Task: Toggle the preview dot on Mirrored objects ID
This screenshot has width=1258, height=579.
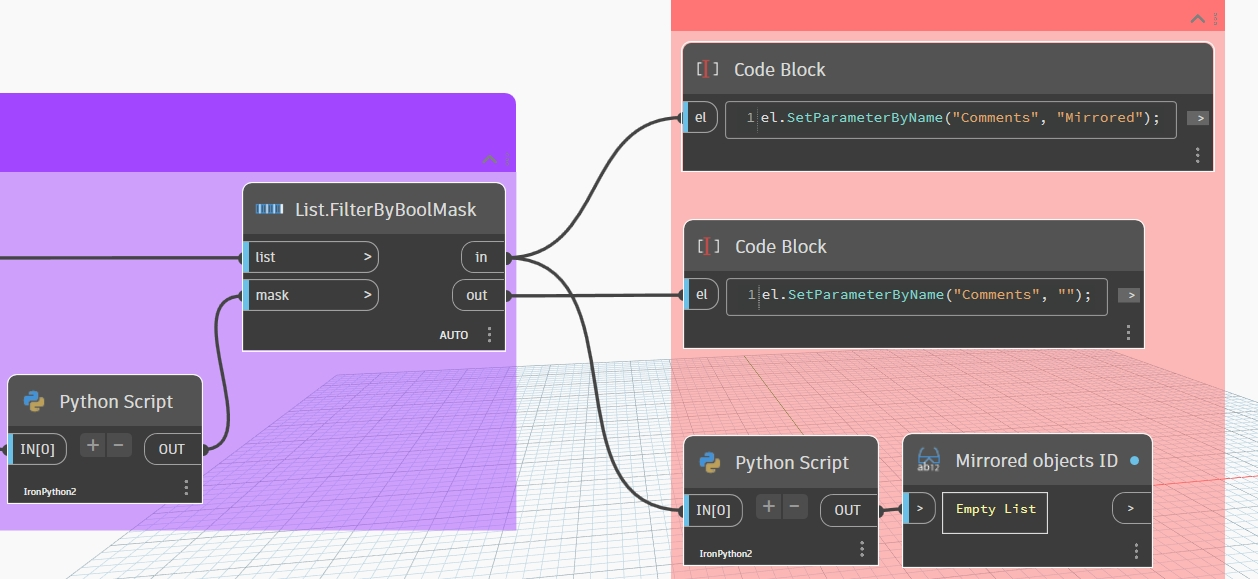Action: (x=1134, y=460)
